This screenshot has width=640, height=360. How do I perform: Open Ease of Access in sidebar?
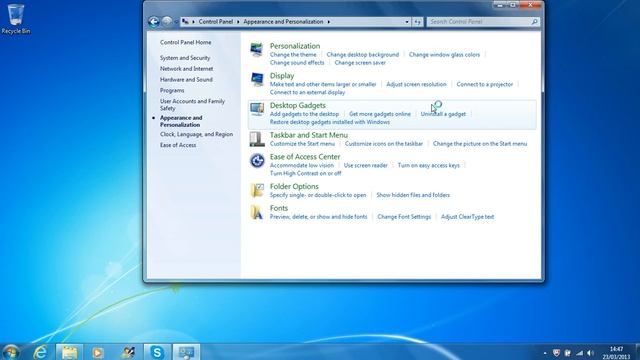[178, 145]
